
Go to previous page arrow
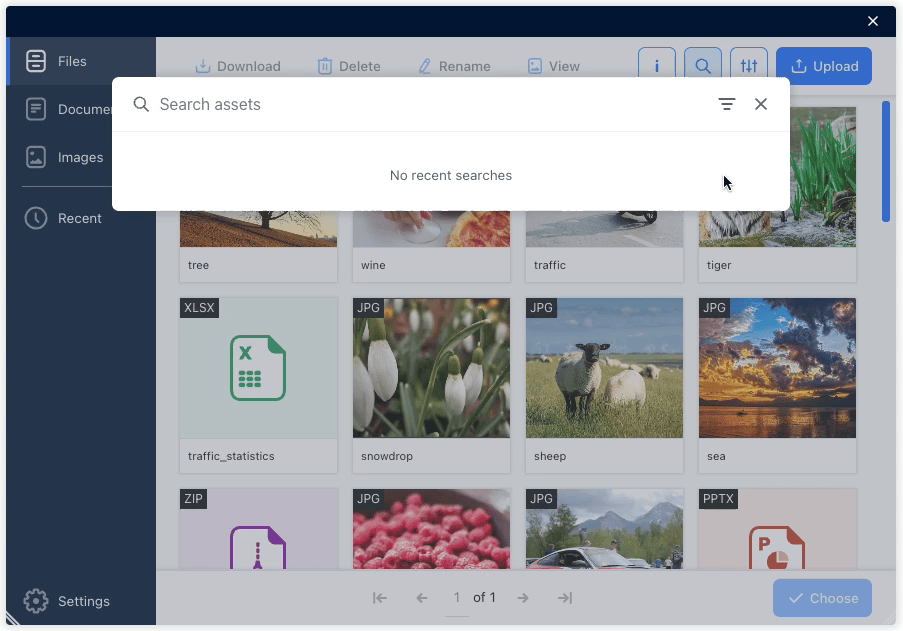pos(422,598)
